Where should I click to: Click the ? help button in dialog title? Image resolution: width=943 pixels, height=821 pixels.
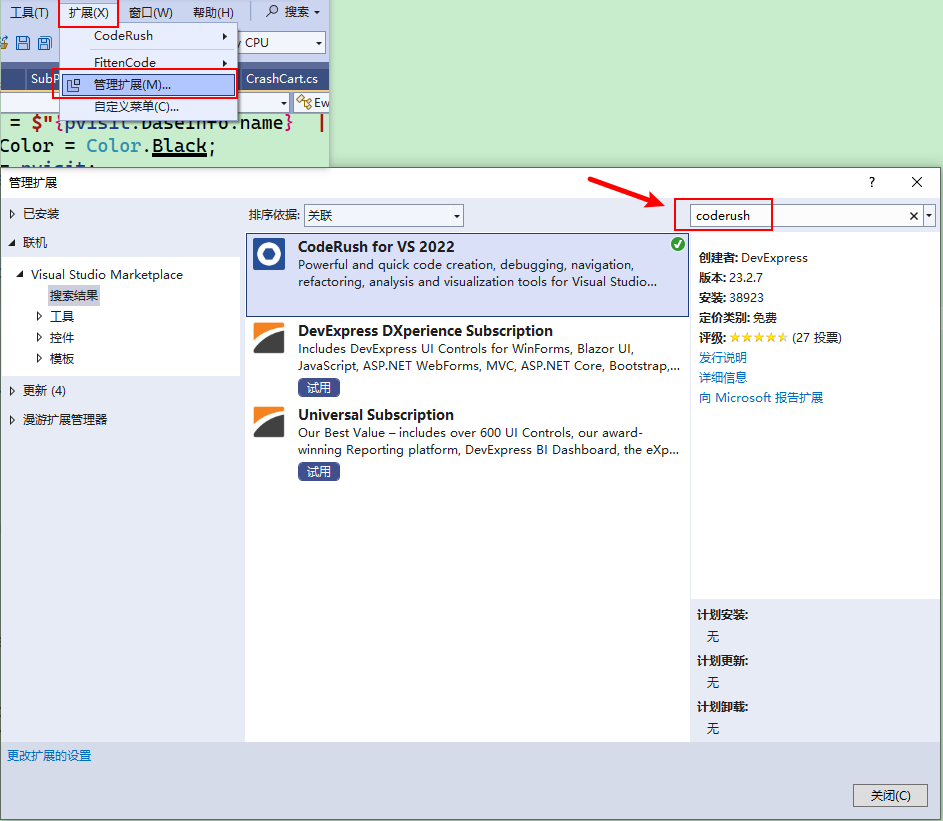tap(872, 182)
